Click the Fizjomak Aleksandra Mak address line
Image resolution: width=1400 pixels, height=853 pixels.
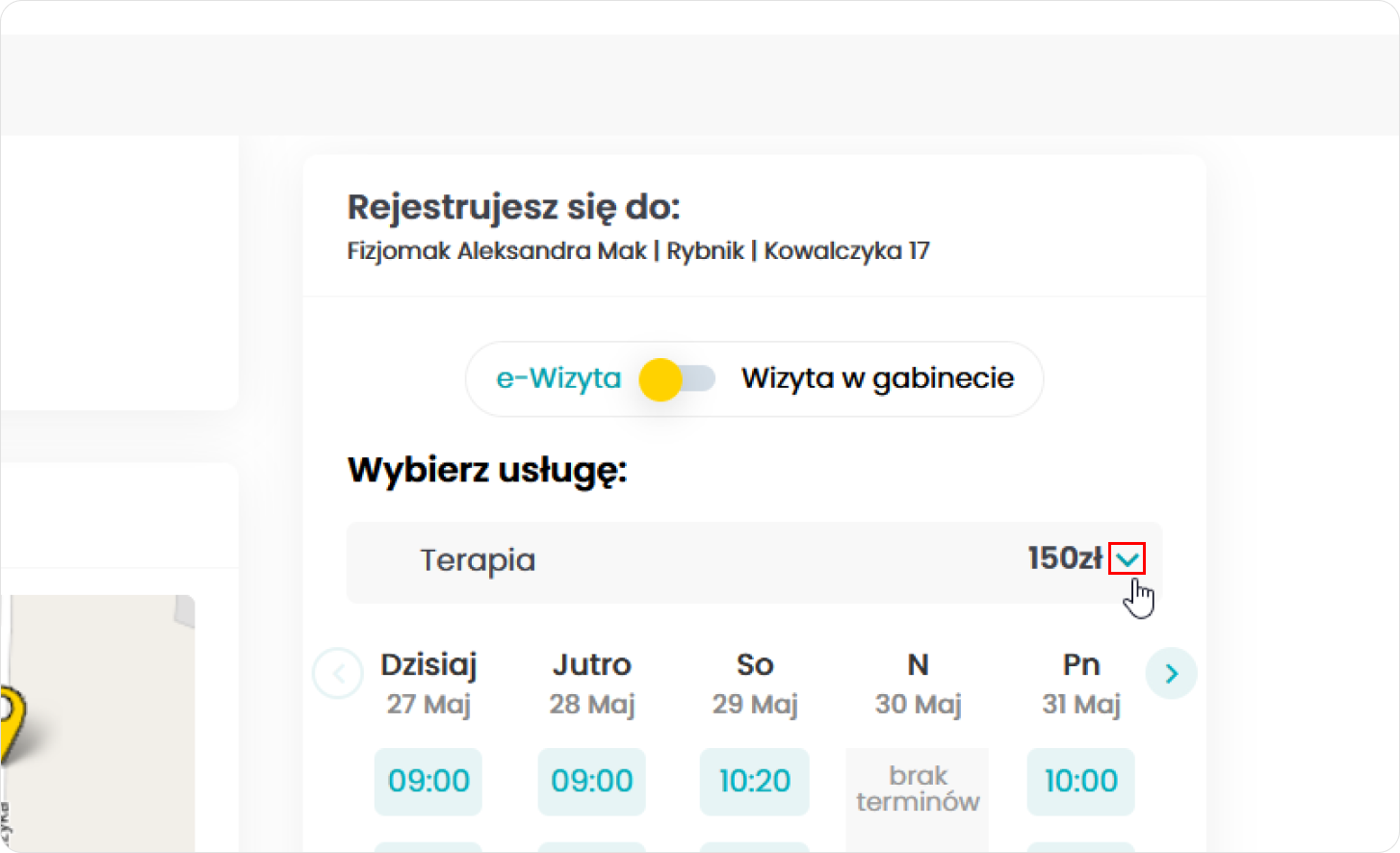[x=637, y=251]
